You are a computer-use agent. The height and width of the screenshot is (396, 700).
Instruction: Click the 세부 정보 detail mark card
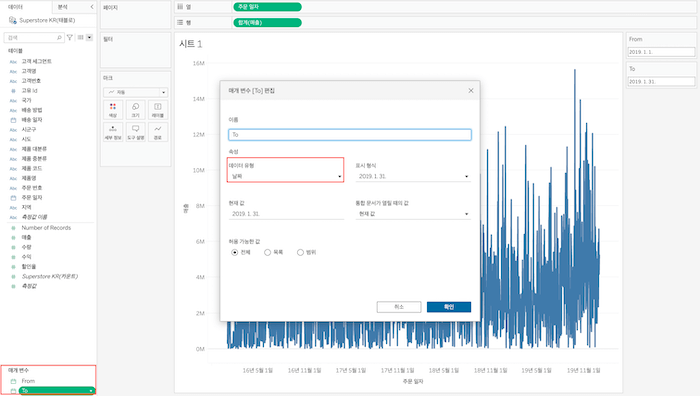(x=113, y=132)
